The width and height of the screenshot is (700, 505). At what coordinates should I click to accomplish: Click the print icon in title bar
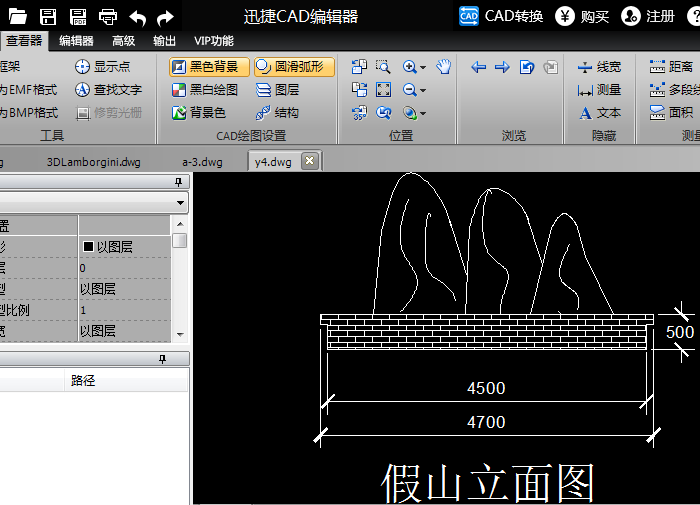click(108, 17)
